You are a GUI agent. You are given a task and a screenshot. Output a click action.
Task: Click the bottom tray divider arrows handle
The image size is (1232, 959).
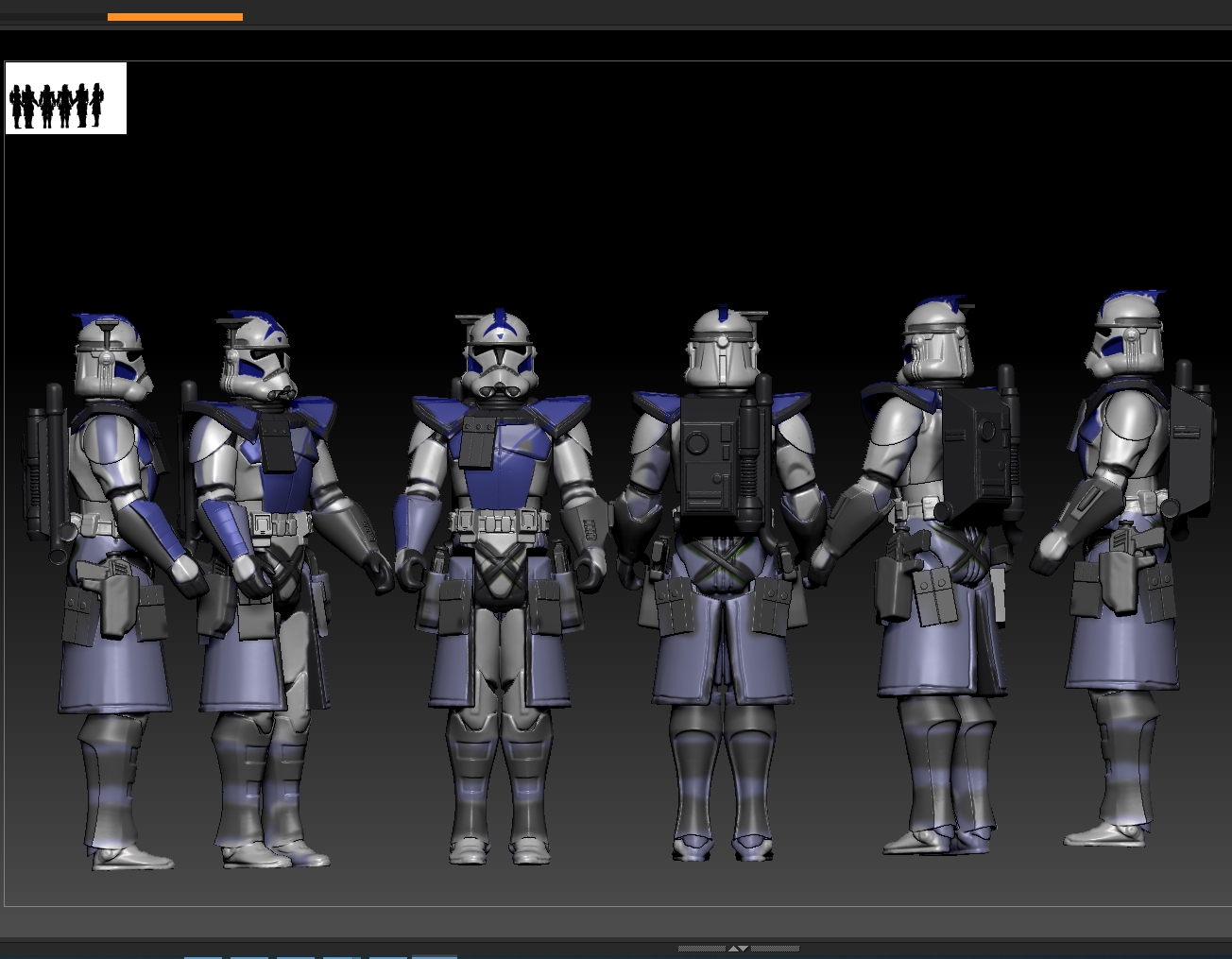[738, 948]
